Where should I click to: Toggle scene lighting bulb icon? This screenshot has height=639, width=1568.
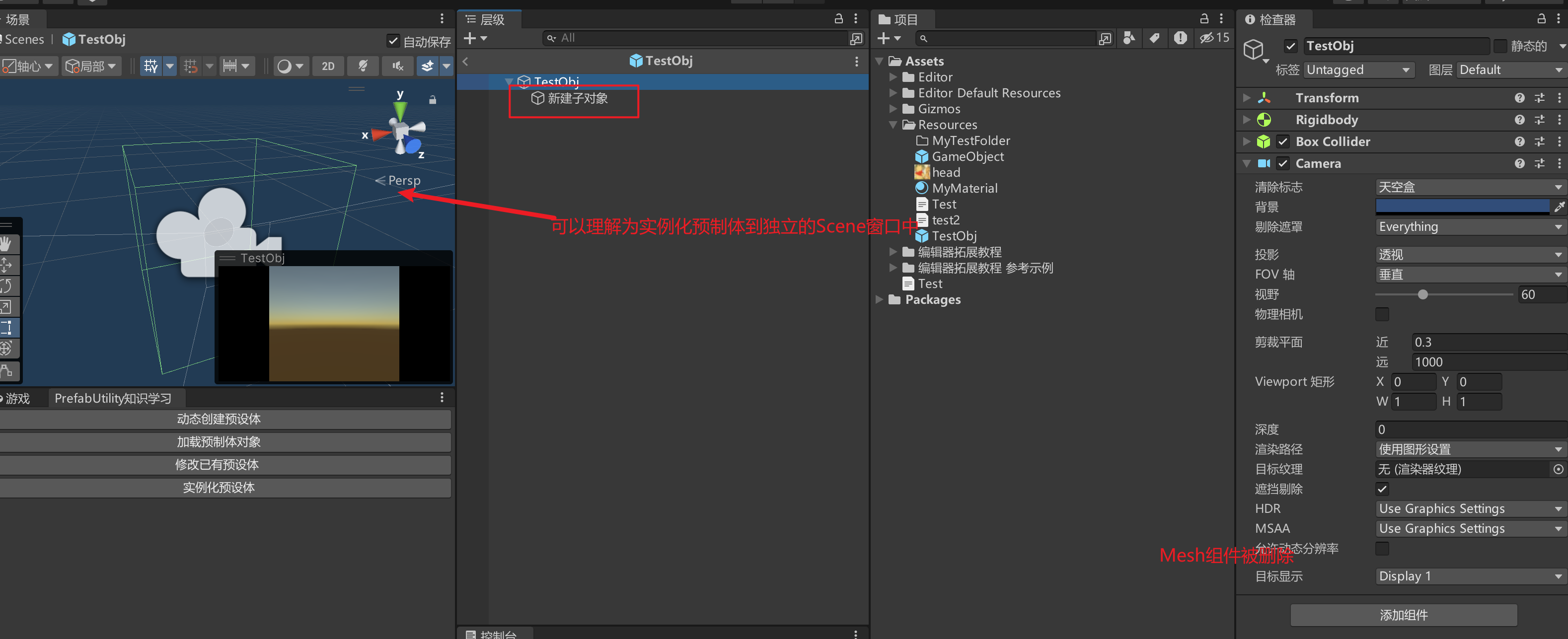click(x=363, y=66)
